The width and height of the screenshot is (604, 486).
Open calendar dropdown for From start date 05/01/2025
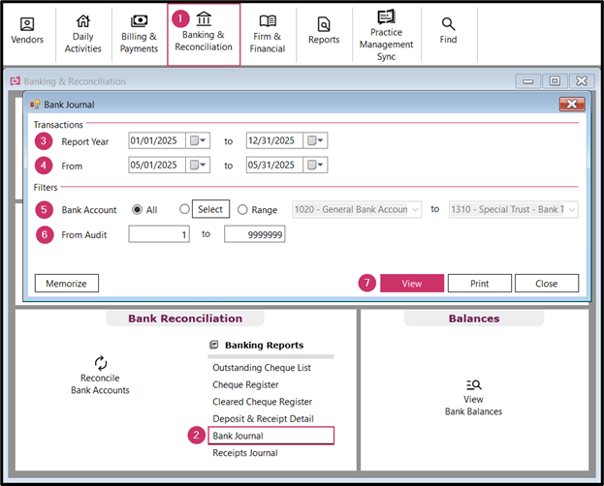pyautogui.click(x=198, y=165)
